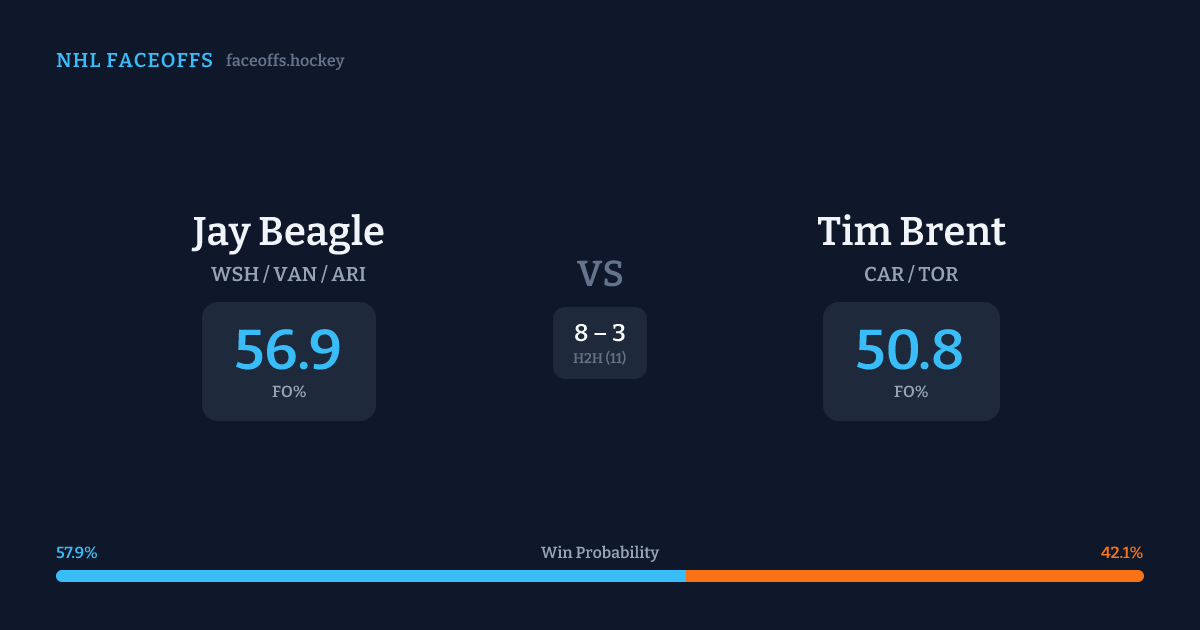Screen dimensions: 1200x630
Task: Select the Tim Brent player name
Action: [911, 232]
